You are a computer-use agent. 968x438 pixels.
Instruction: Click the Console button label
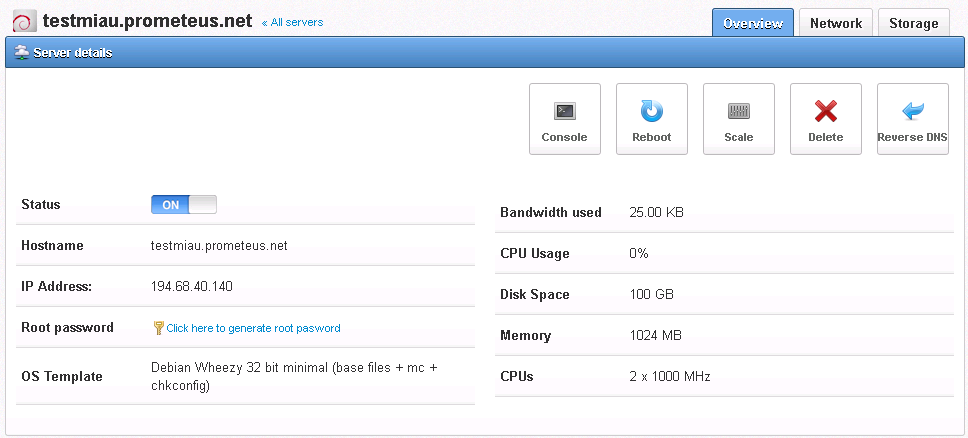(x=564, y=137)
